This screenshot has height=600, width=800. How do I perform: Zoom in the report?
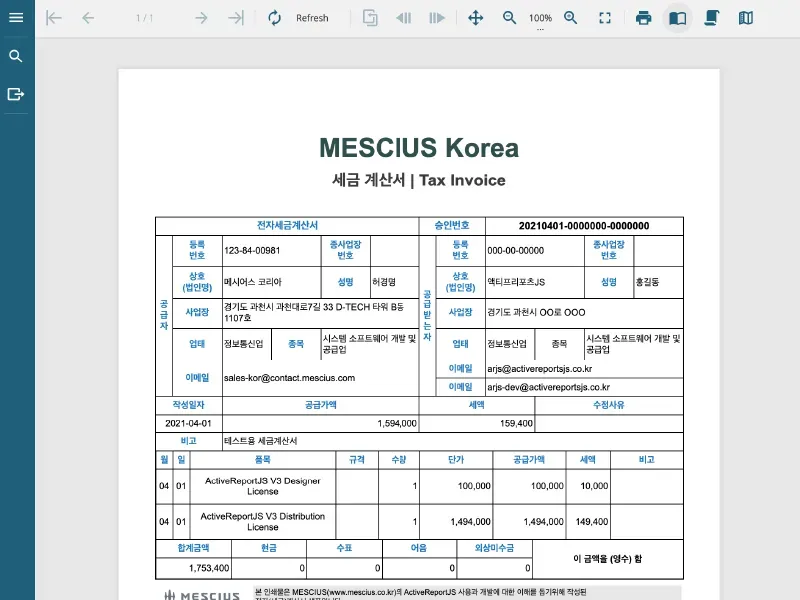[x=571, y=18]
